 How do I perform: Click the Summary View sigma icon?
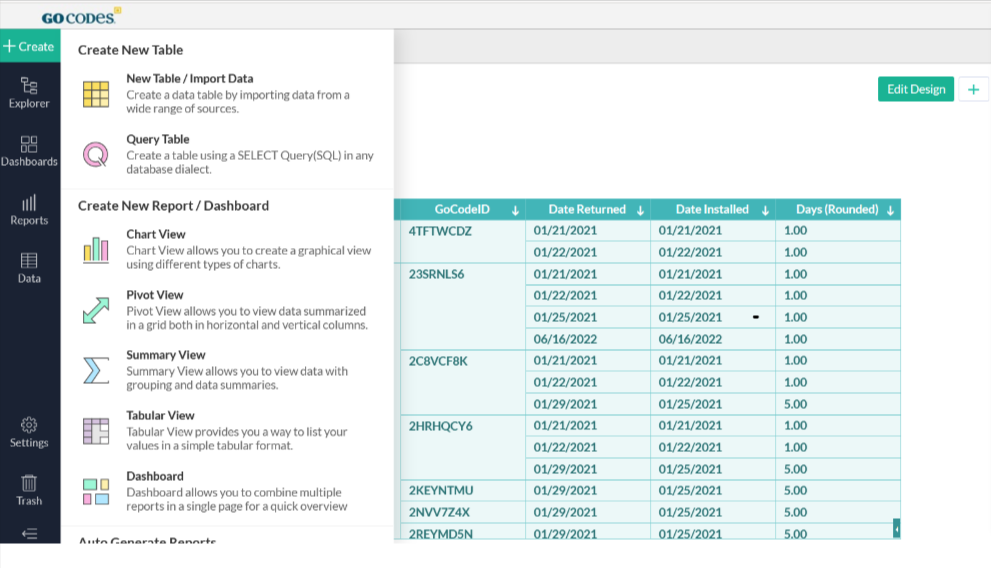tap(96, 370)
